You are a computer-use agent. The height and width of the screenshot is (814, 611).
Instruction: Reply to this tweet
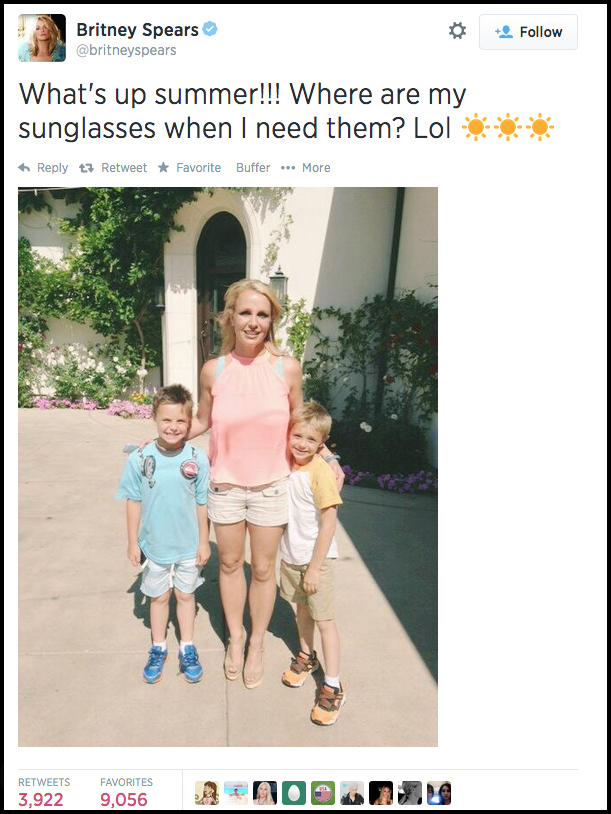(43, 168)
